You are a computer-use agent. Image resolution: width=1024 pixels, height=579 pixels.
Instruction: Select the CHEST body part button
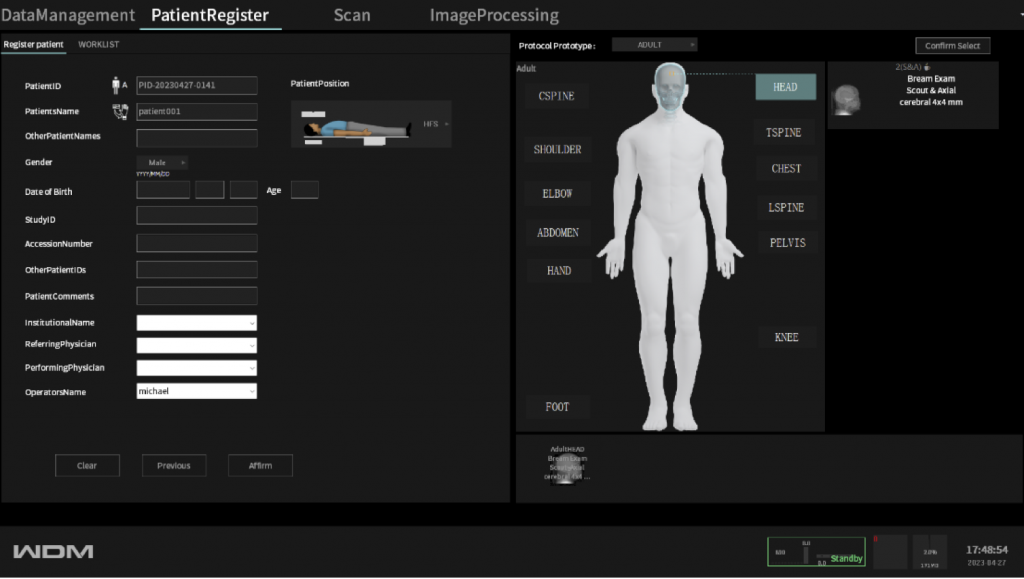[786, 168]
